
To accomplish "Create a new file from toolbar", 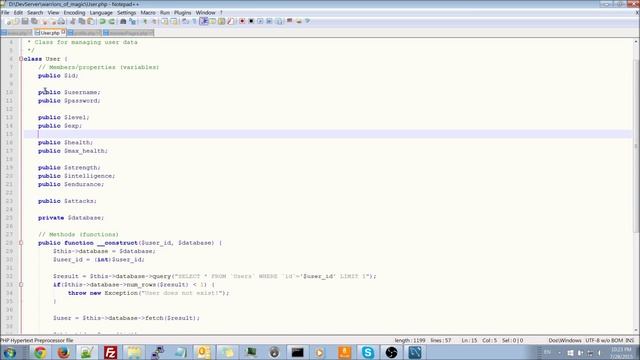I will pos(9,21).
